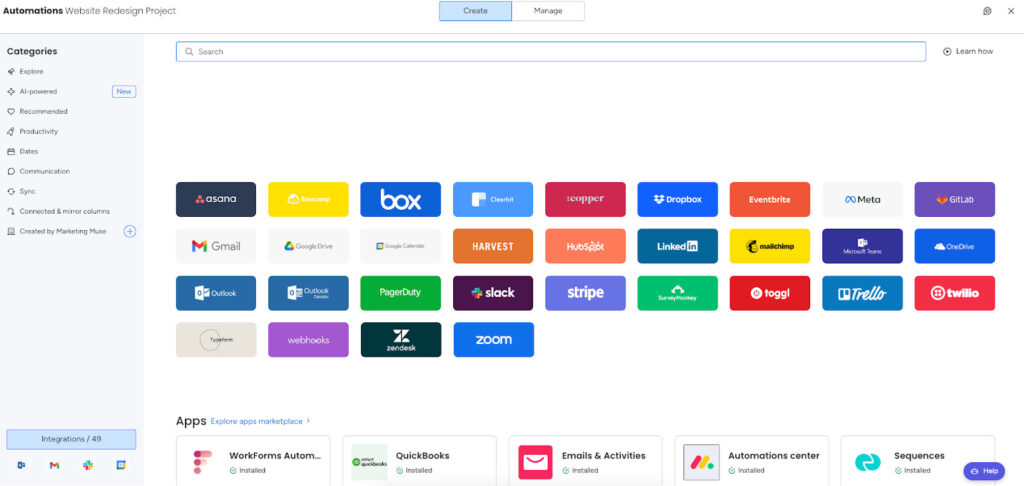
Task: Choose the Clearbit integration tile
Action: (493, 199)
